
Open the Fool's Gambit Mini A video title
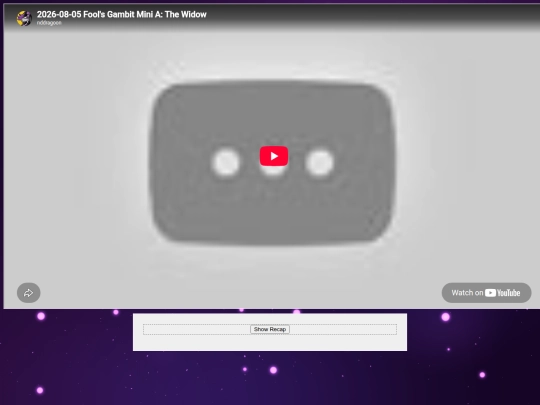point(122,14)
